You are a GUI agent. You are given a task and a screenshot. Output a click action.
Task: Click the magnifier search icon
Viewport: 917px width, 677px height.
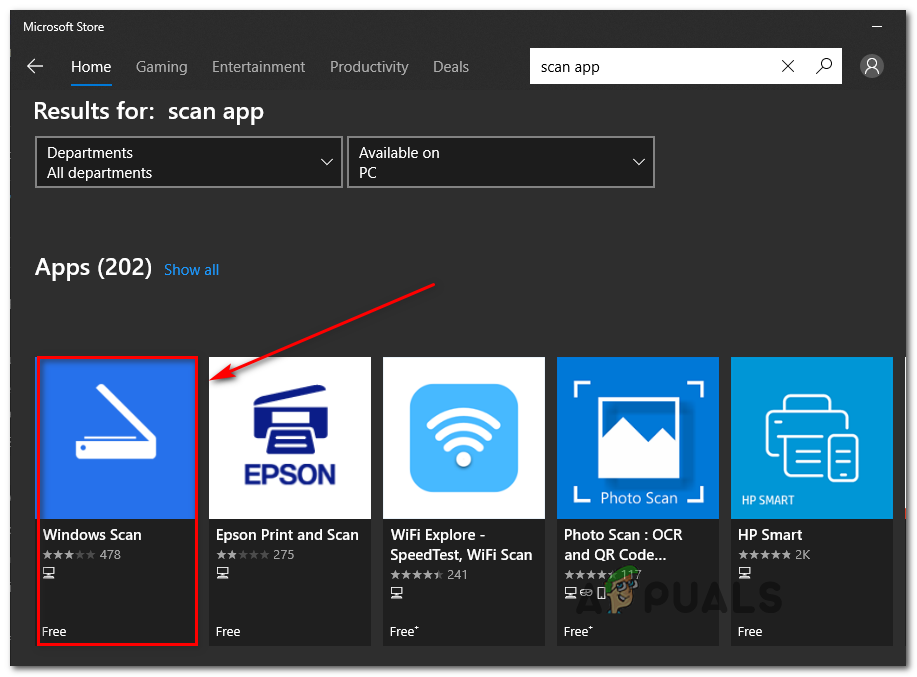tap(824, 67)
